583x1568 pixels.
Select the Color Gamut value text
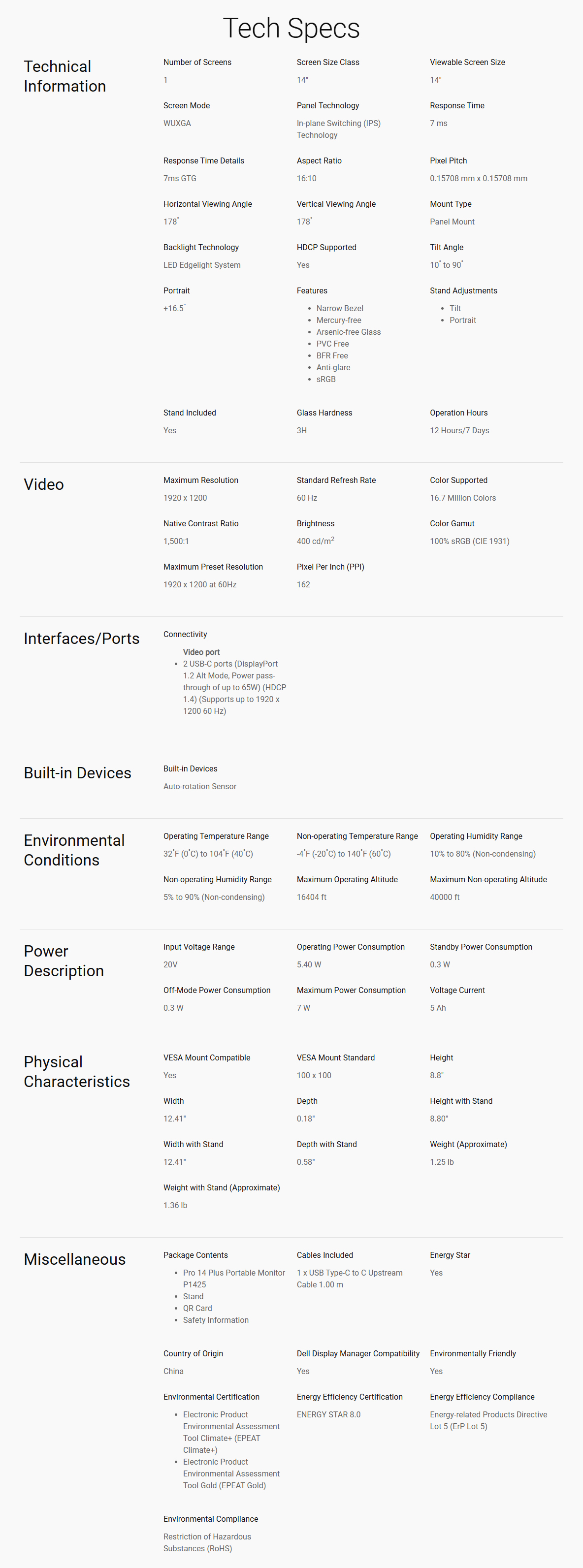pyautogui.click(x=469, y=541)
